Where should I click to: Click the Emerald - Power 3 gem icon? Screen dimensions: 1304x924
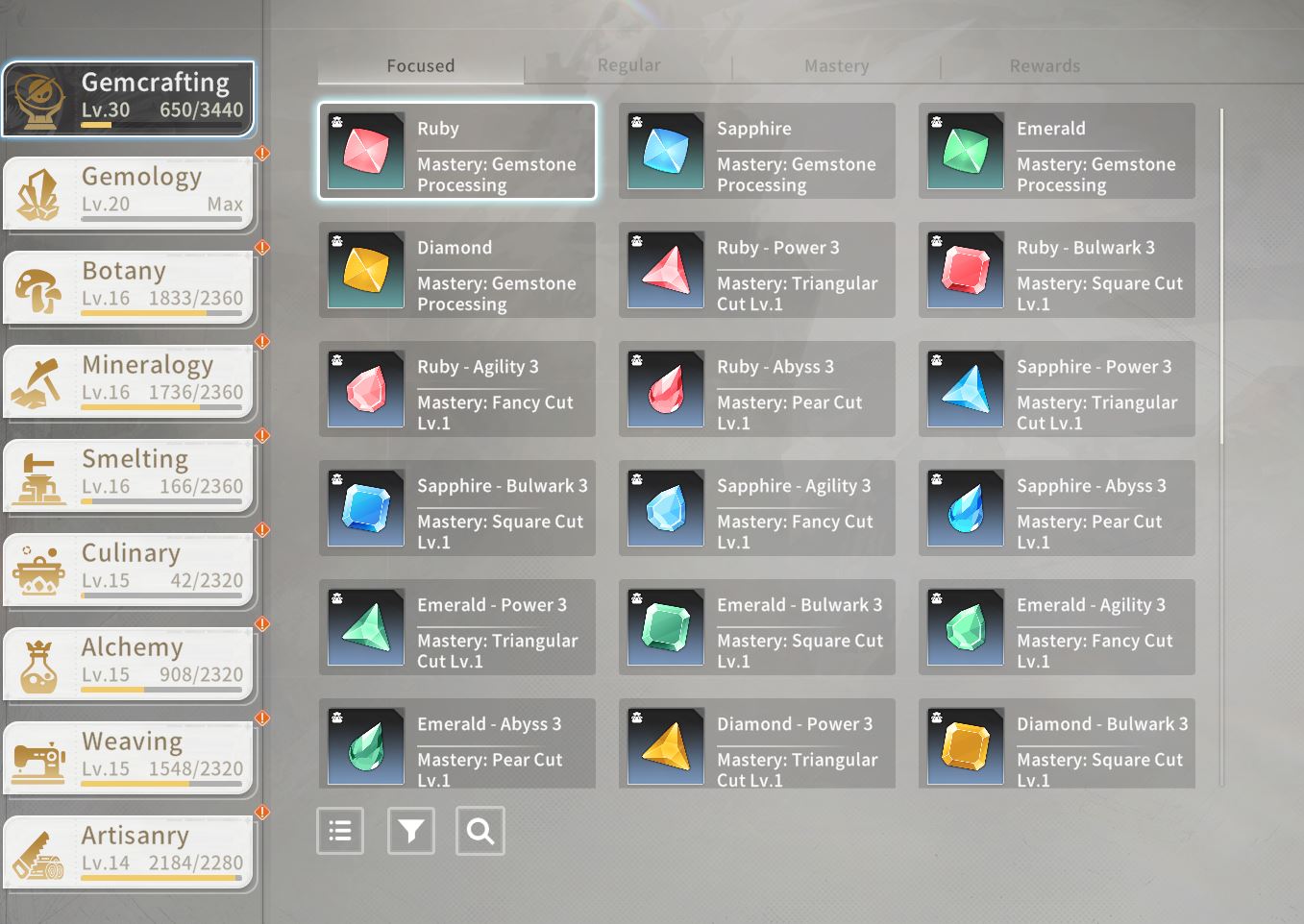[365, 627]
